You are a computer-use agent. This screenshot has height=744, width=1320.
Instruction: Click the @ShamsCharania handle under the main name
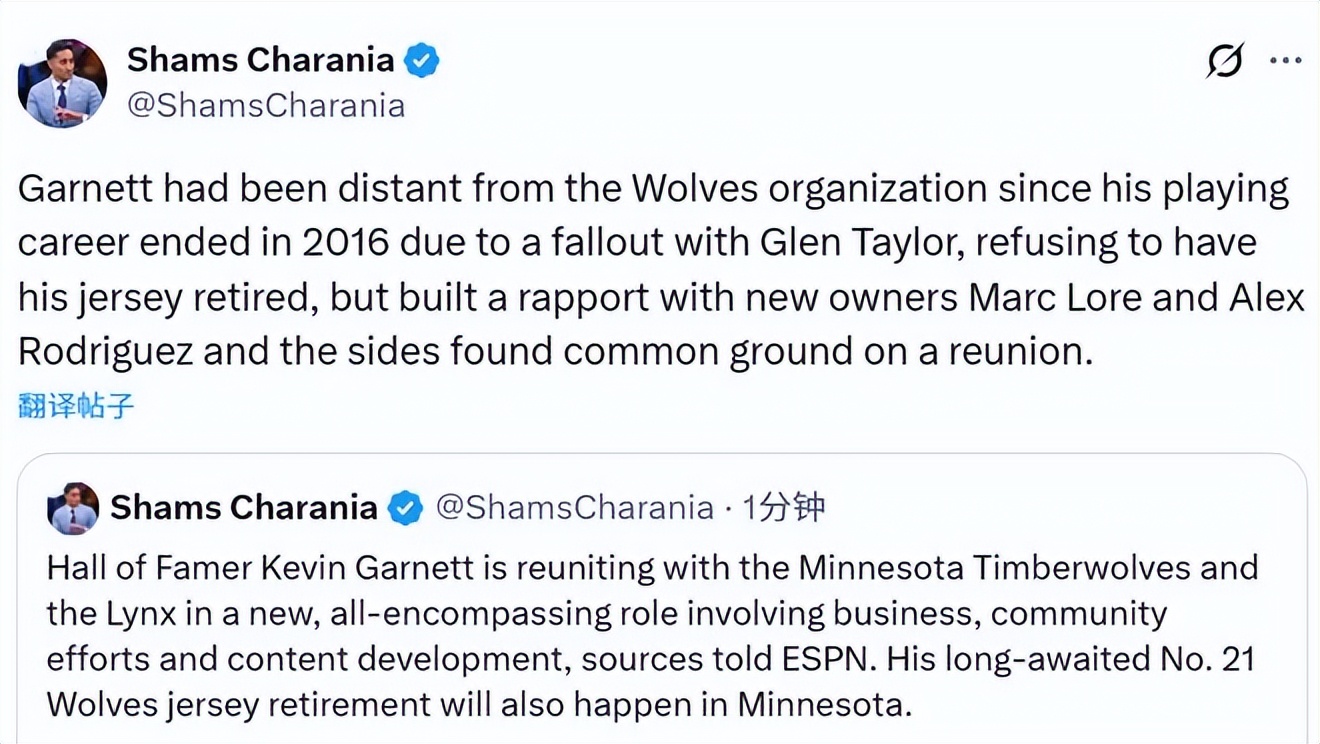pyautogui.click(x=266, y=105)
